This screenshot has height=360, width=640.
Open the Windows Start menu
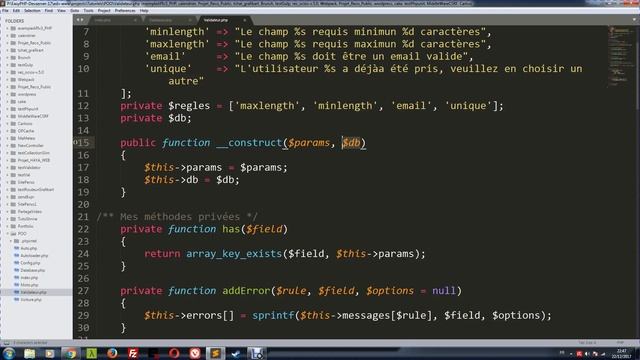(9, 353)
